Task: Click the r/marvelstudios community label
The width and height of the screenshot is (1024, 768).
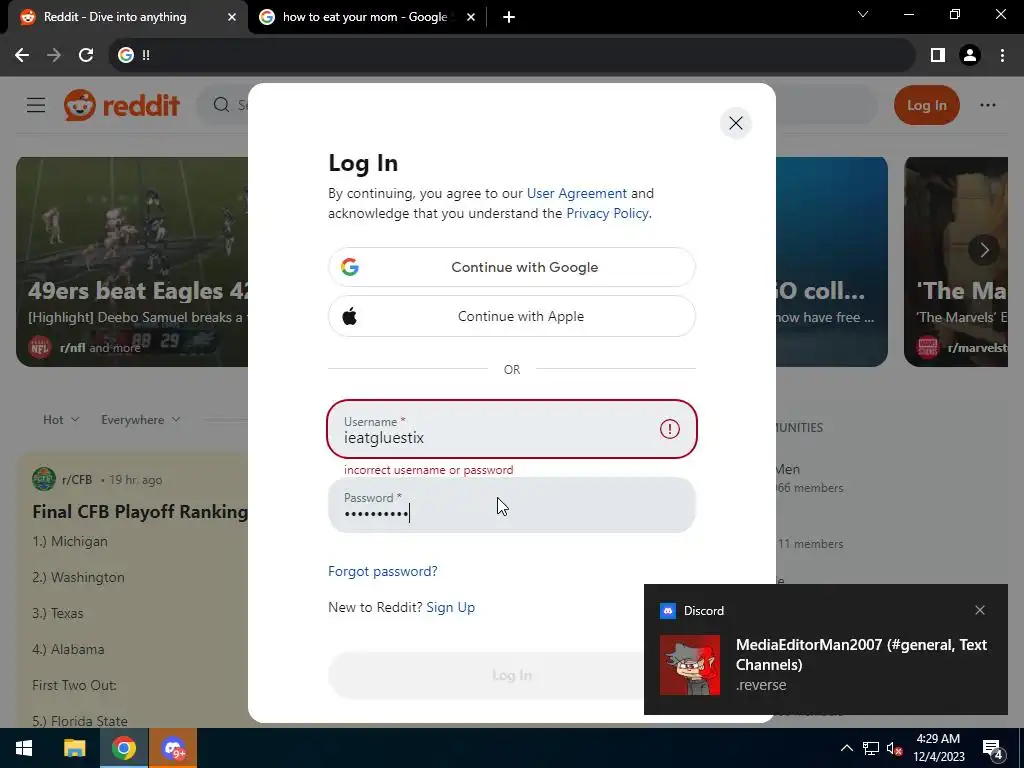Action: pos(977,348)
